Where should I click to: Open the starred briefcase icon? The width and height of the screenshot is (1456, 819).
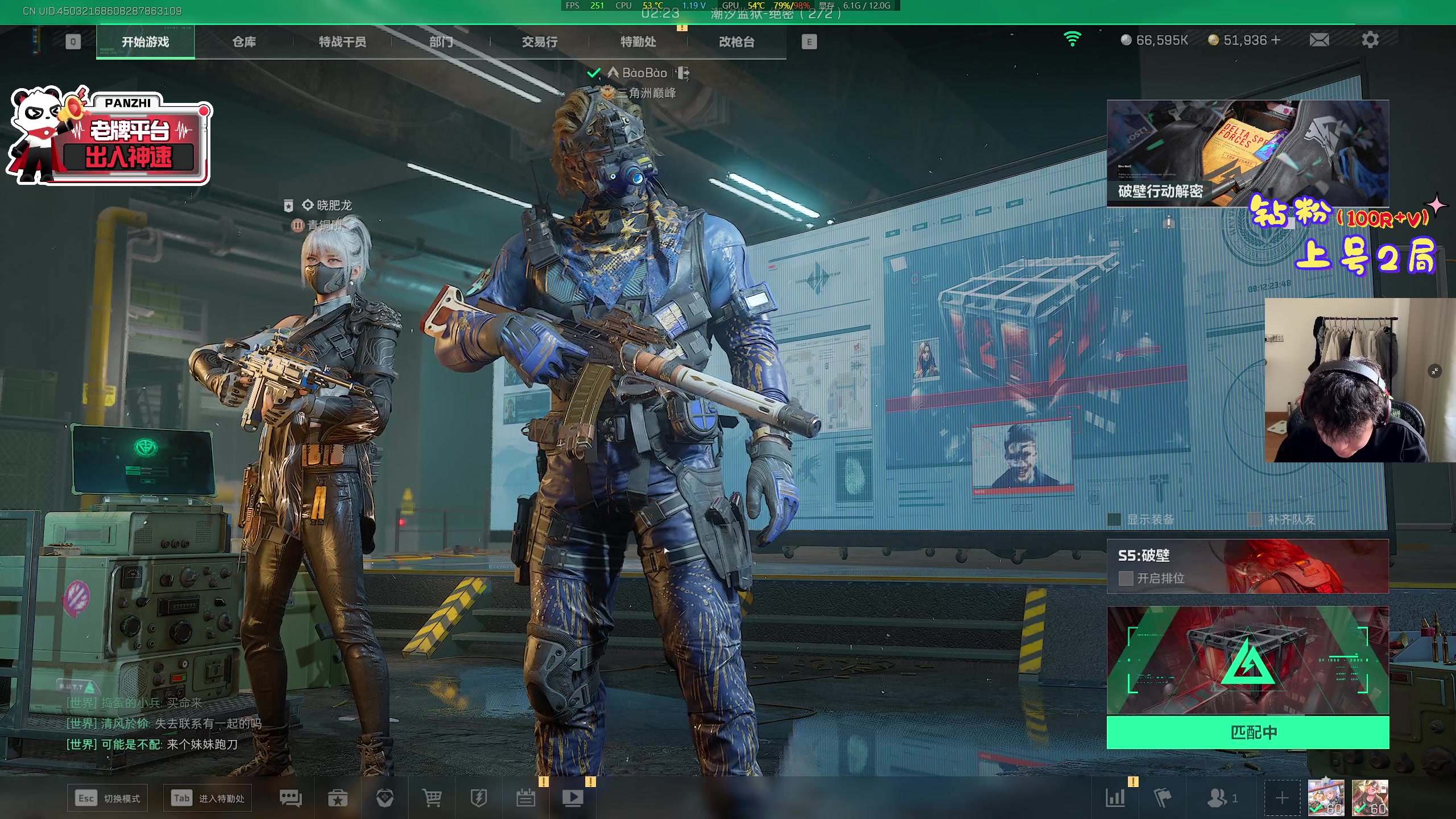[338, 799]
